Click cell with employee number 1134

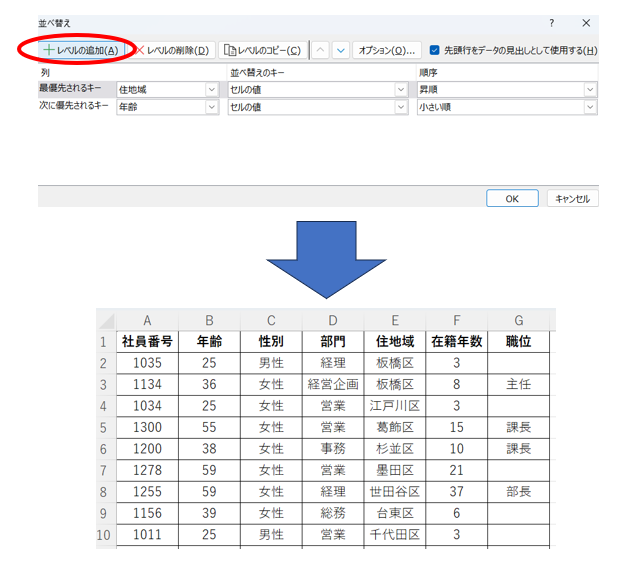[147, 385]
